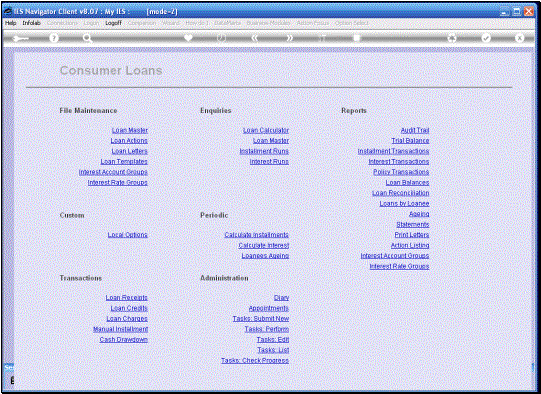Open the Loan Charges link
The width and height of the screenshot is (541, 394).
[127, 318]
